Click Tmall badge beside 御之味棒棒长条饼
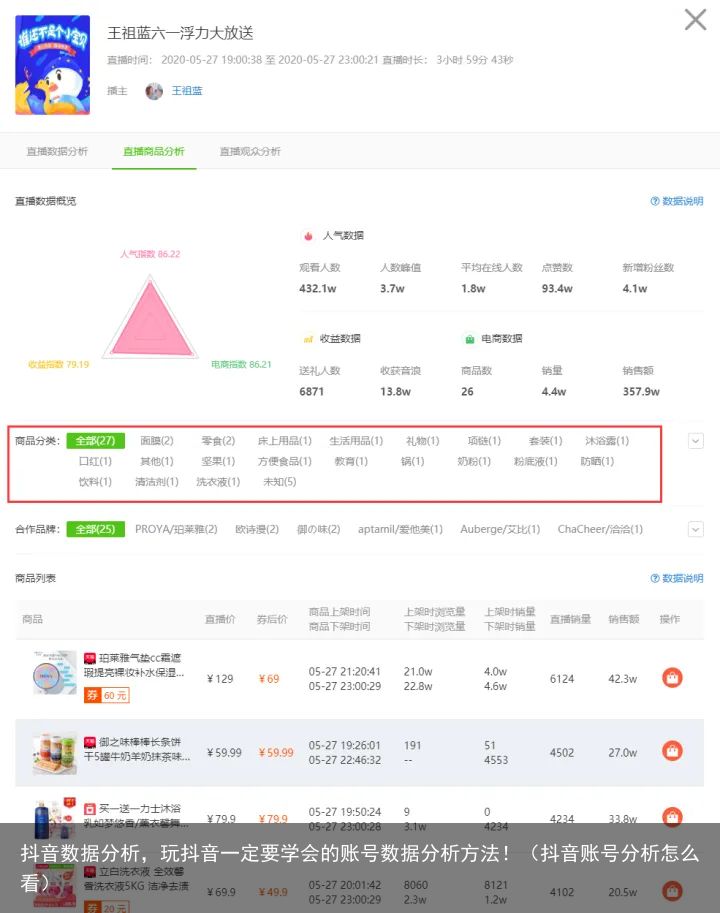Screen dimensions: 720x913 click(x=90, y=742)
